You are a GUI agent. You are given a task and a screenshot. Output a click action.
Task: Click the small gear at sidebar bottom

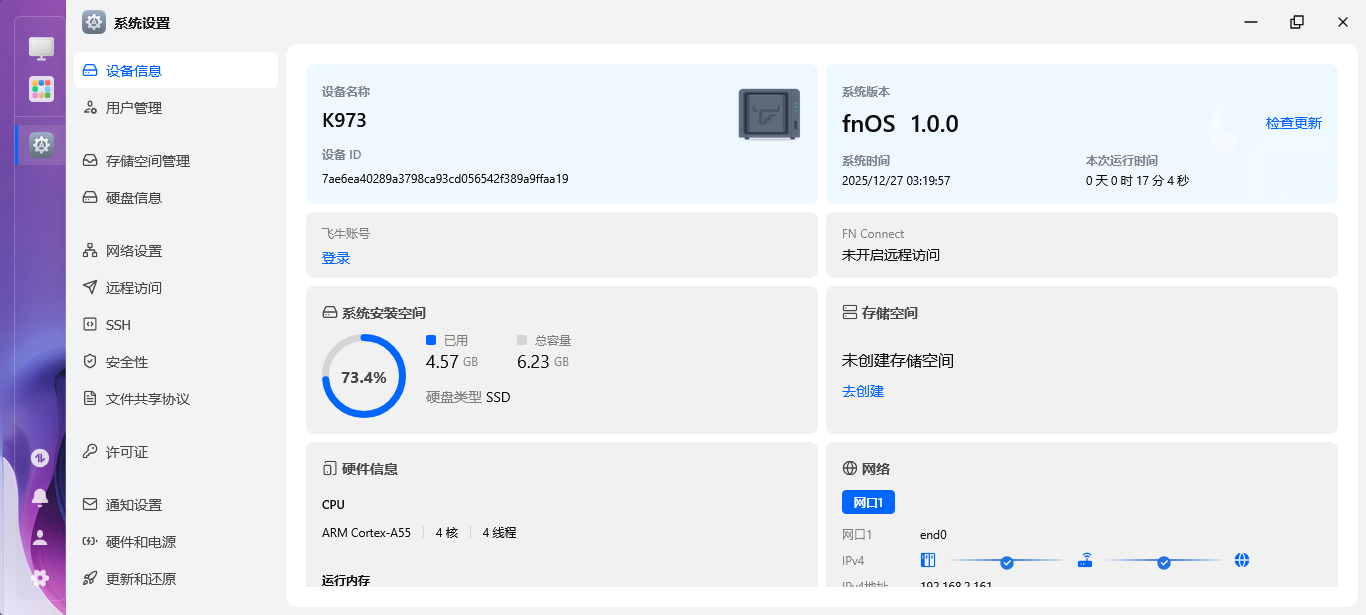pyautogui.click(x=38, y=577)
